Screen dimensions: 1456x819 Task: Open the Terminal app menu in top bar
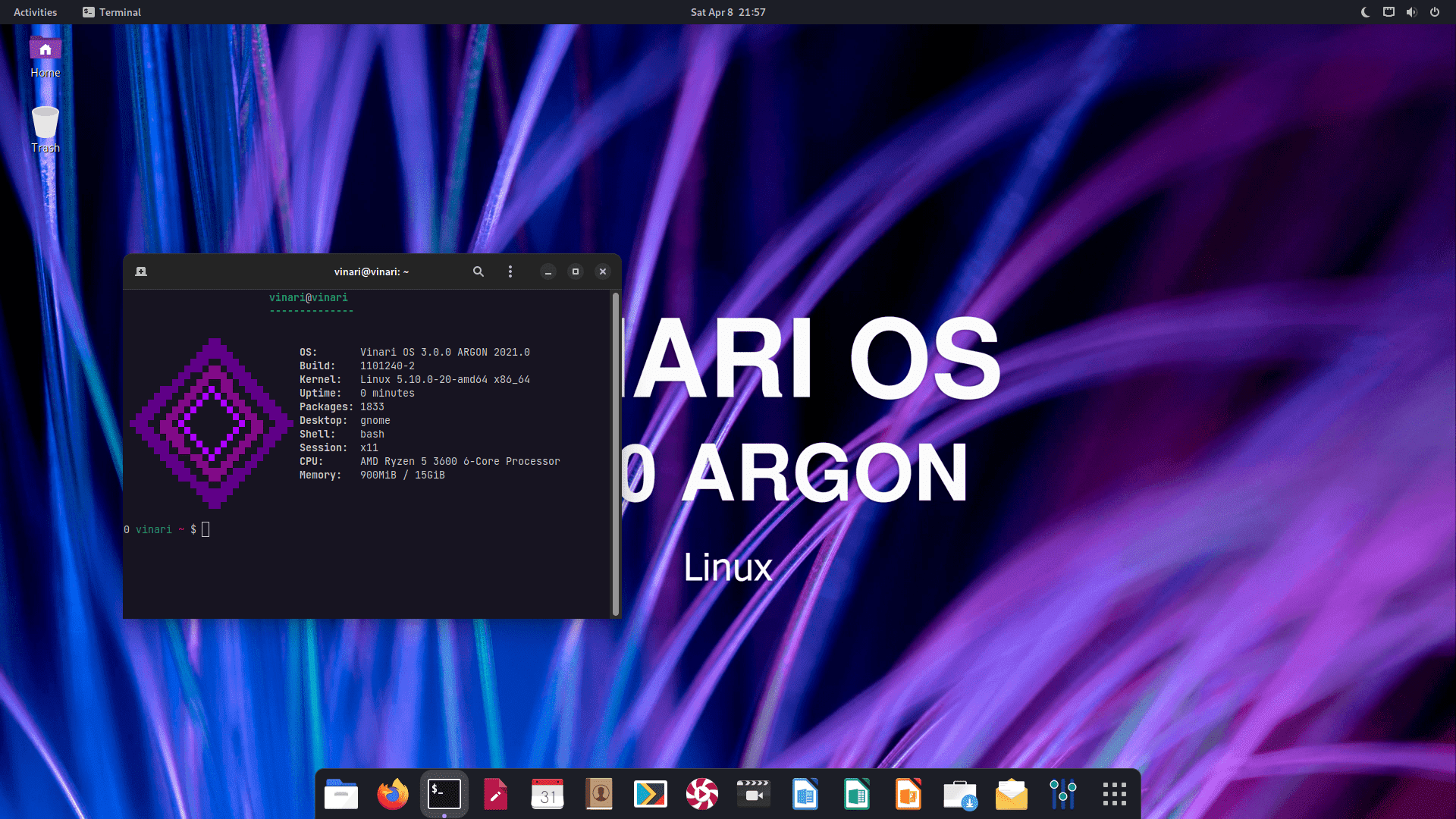[112, 12]
